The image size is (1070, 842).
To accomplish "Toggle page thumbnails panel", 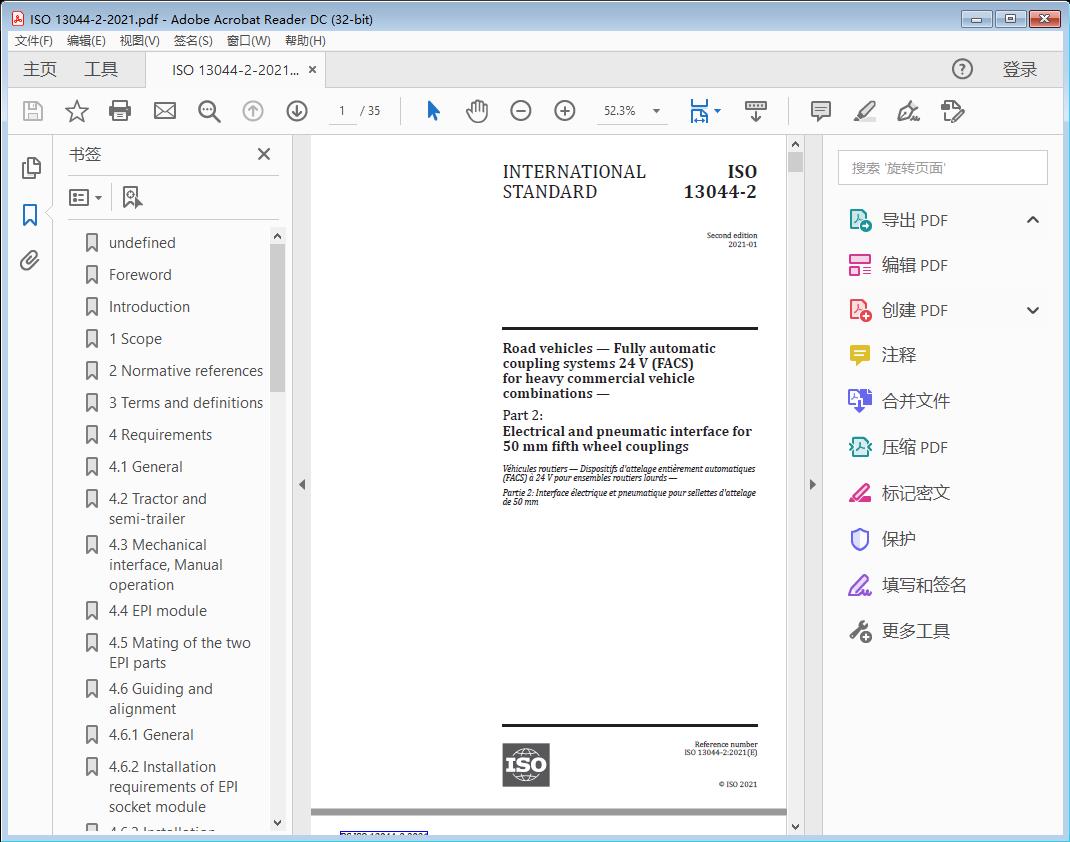I will tap(30, 168).
